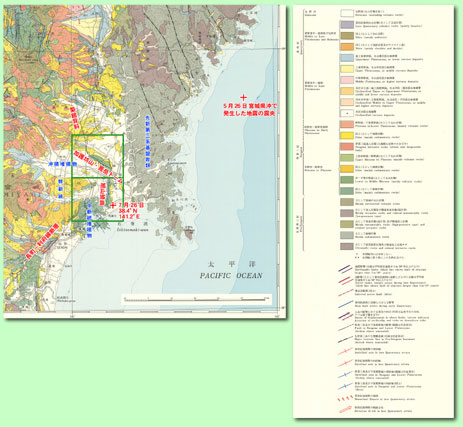Select the white Holocene legend swatch
The image size is (463, 427).
(347, 13)
